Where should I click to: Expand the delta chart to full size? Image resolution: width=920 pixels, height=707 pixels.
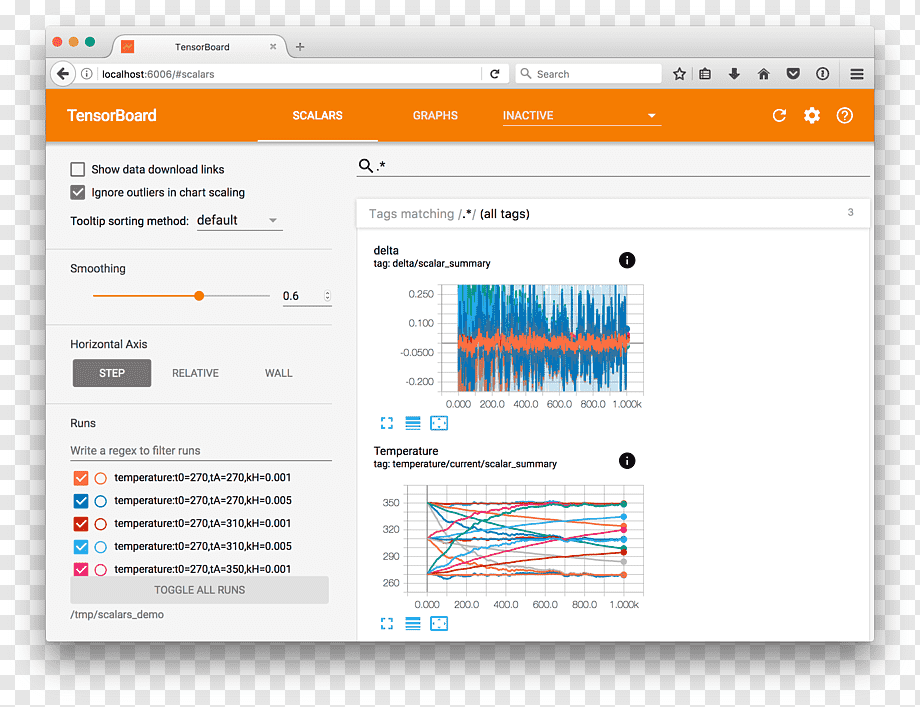point(387,423)
